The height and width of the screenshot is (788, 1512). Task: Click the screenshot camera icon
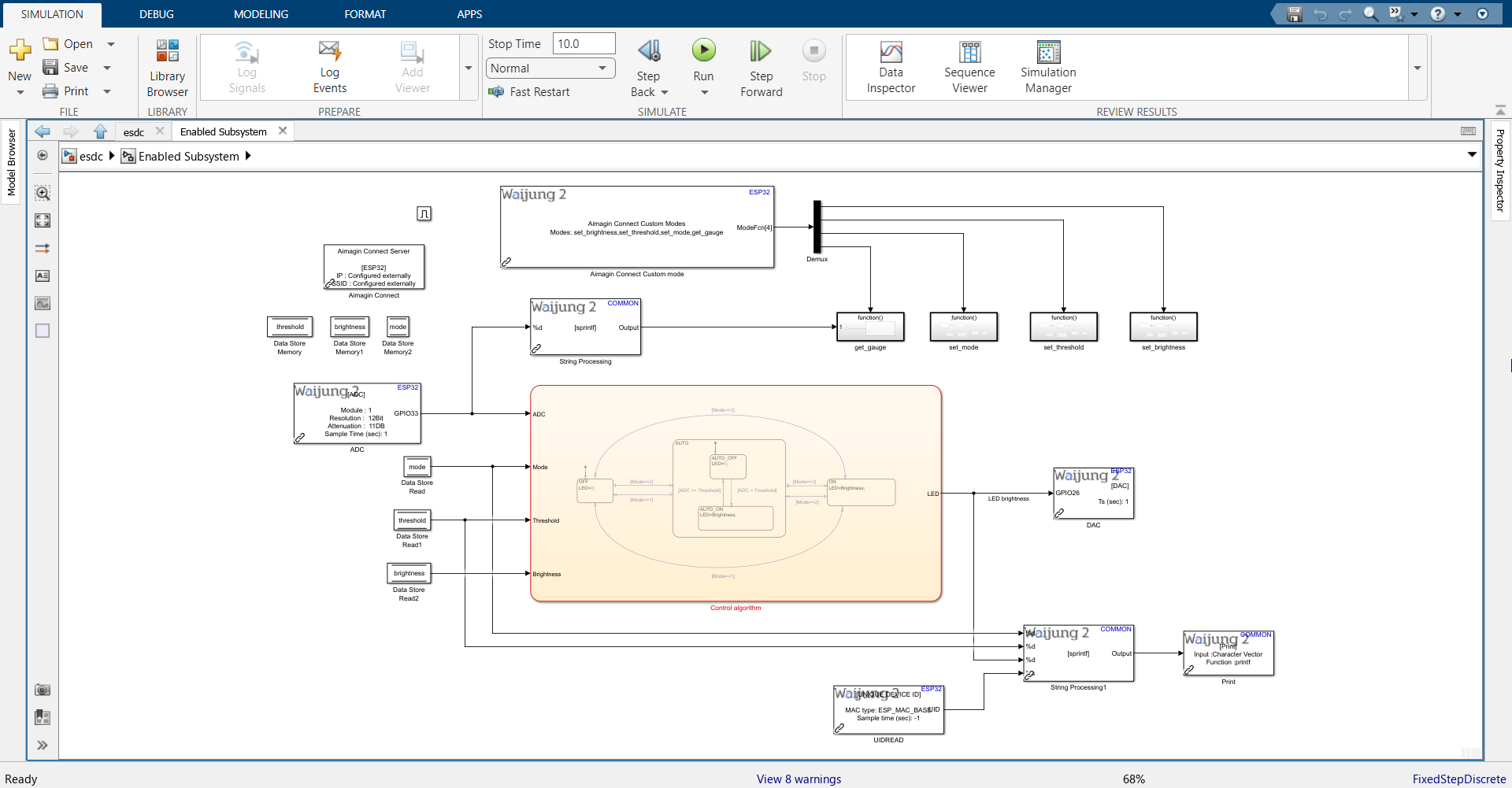tap(43, 690)
